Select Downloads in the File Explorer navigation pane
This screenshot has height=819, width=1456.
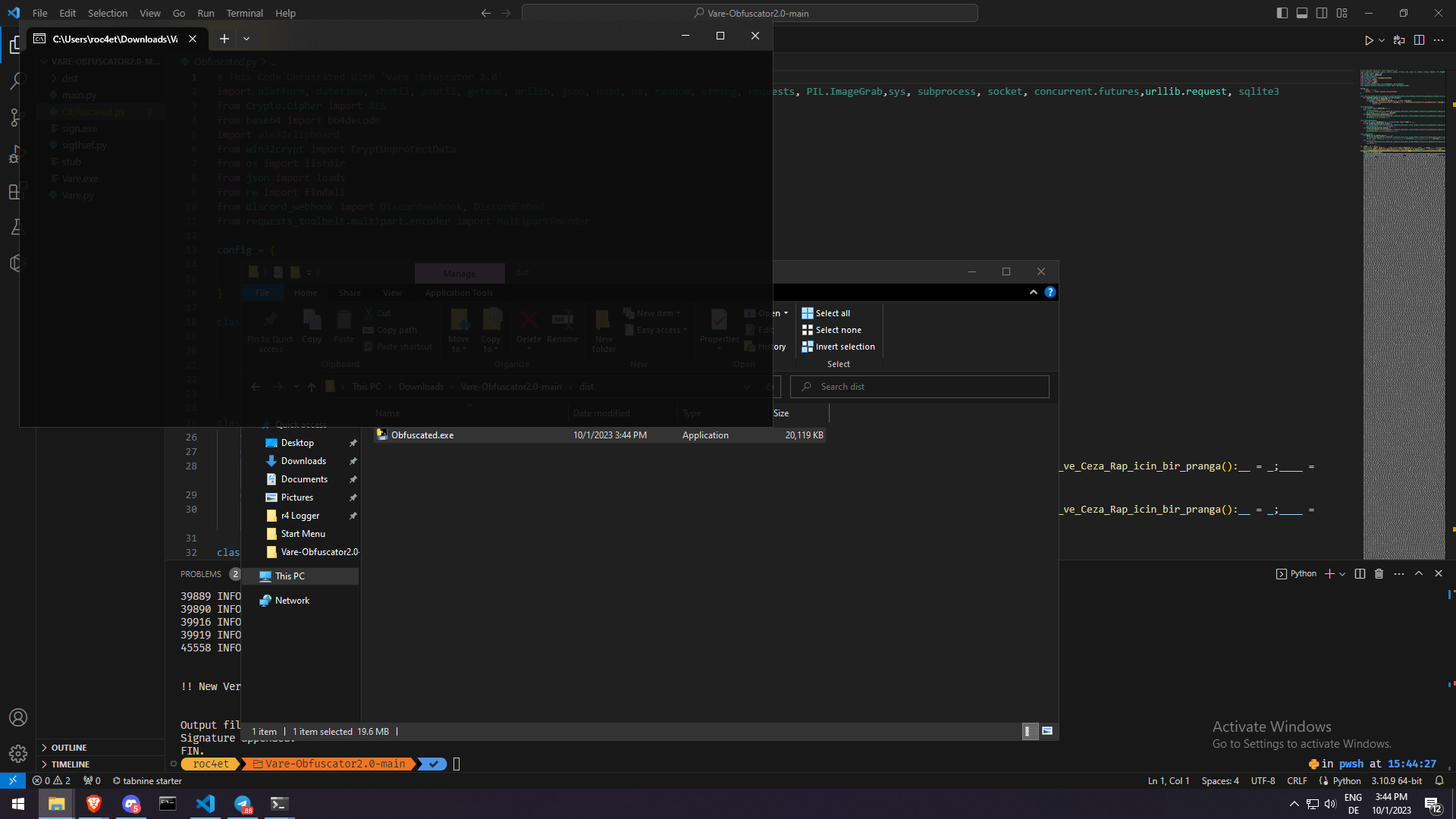coord(303,461)
